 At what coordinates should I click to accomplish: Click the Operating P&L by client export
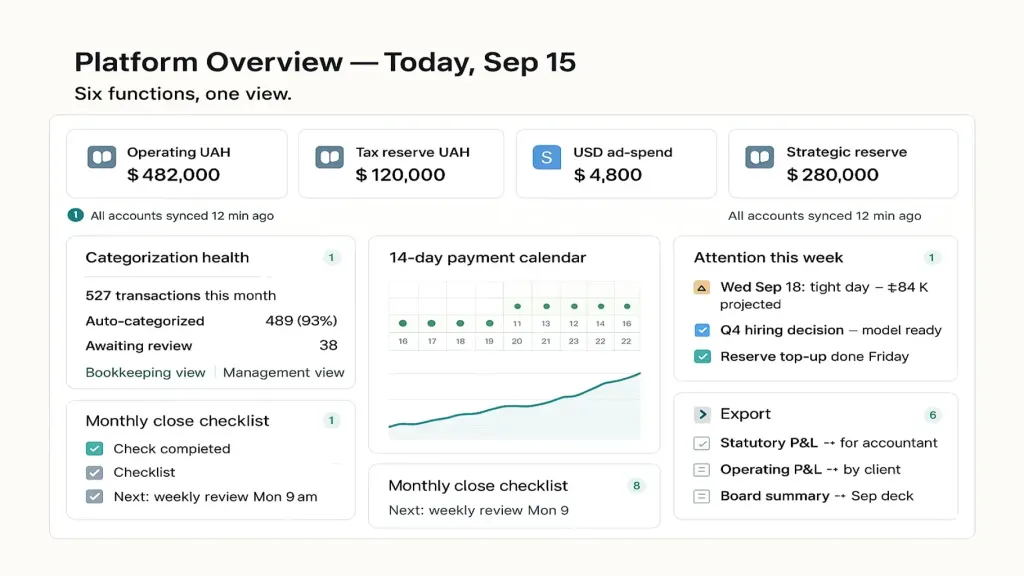coord(810,470)
